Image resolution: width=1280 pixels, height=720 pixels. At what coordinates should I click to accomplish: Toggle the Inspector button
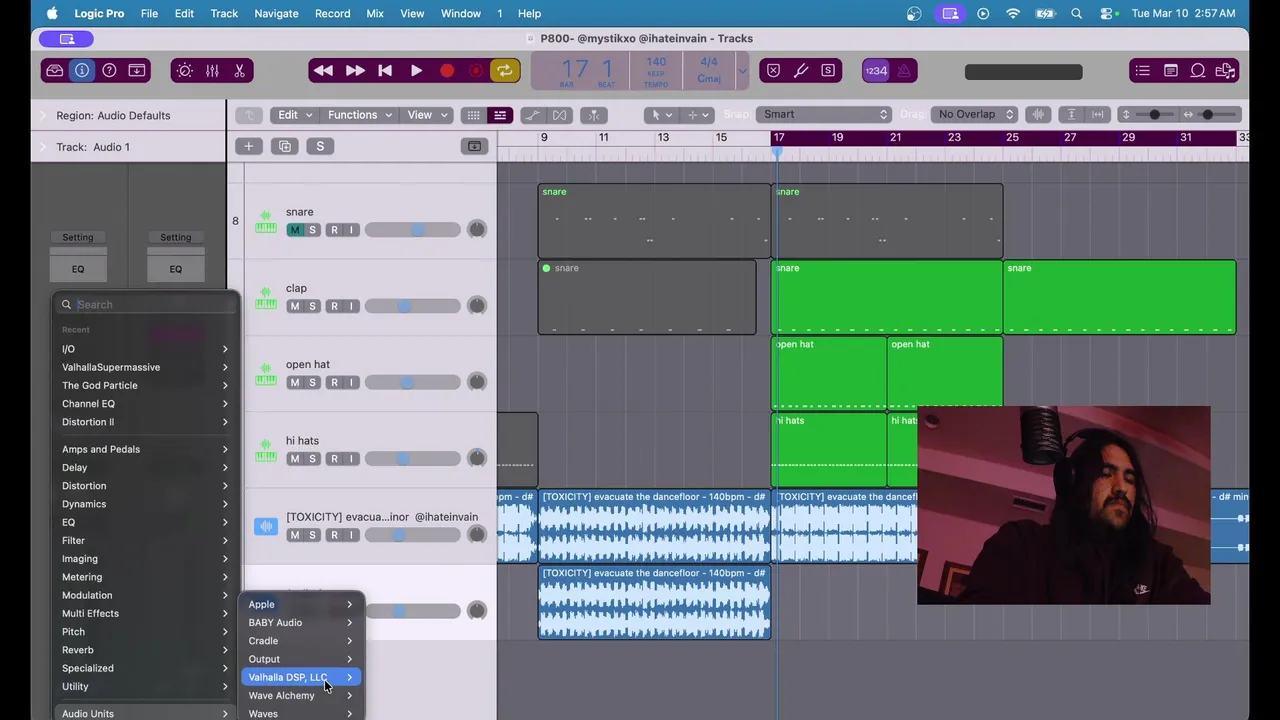coord(82,71)
